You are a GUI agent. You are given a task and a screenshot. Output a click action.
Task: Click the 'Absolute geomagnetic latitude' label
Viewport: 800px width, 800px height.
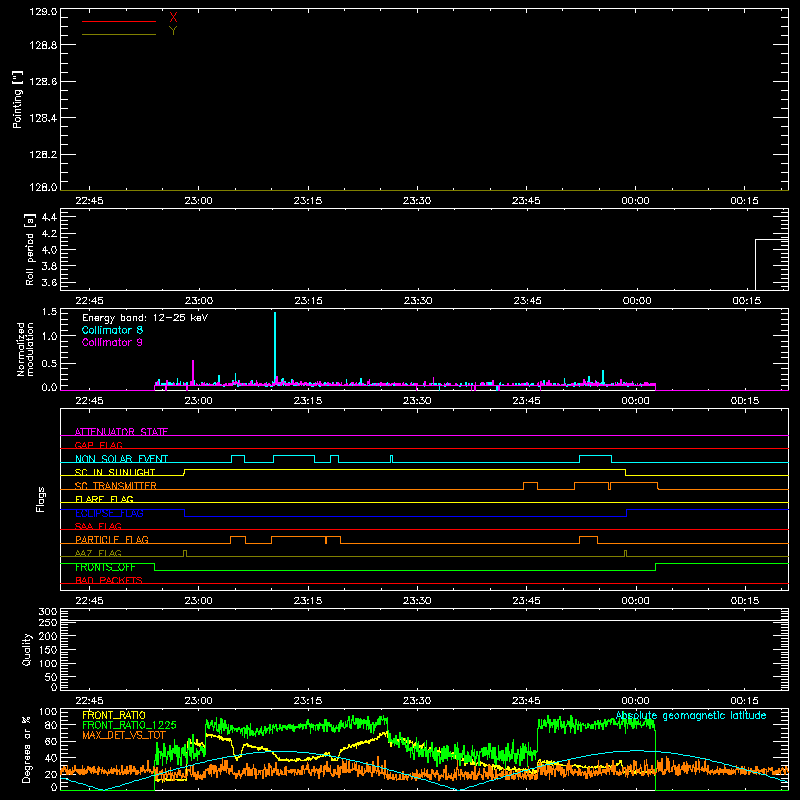click(x=691, y=715)
